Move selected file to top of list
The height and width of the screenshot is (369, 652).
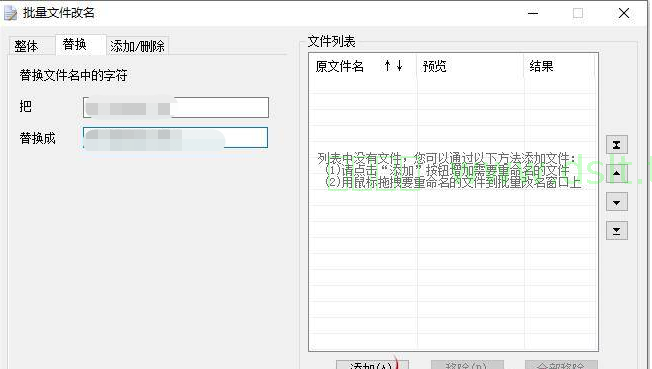pos(617,145)
